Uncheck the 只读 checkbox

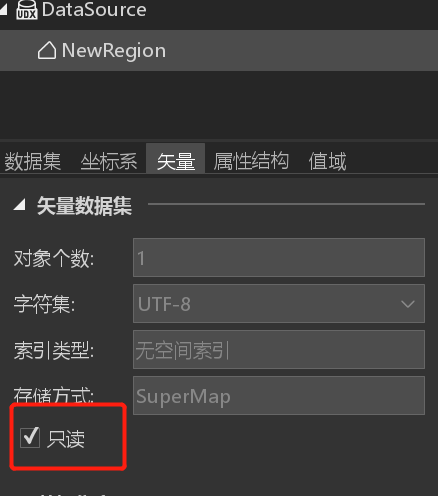point(30,438)
